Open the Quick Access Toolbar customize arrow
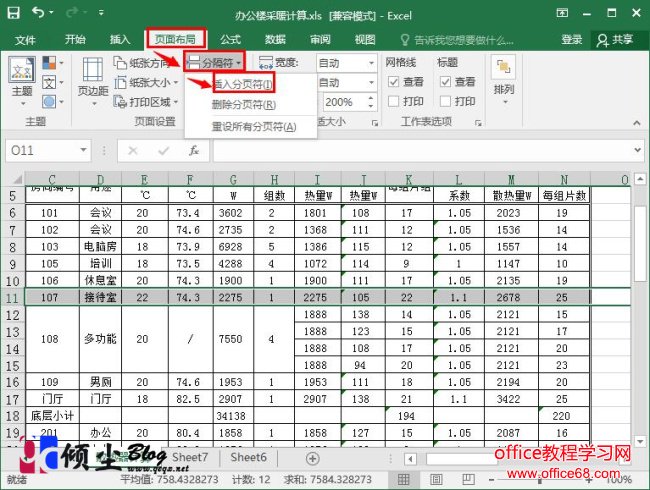The height and width of the screenshot is (490, 650). 101,13
